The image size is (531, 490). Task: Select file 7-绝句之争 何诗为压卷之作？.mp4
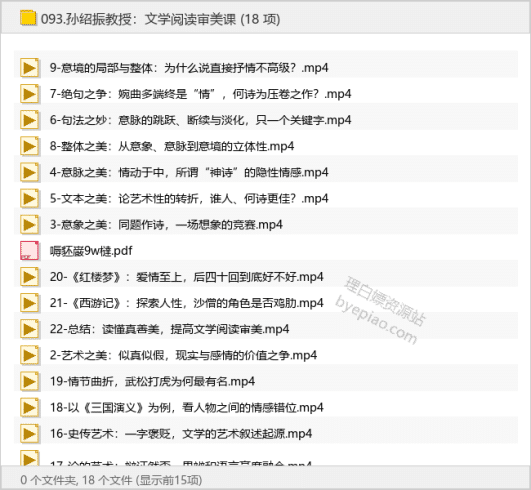200,94
